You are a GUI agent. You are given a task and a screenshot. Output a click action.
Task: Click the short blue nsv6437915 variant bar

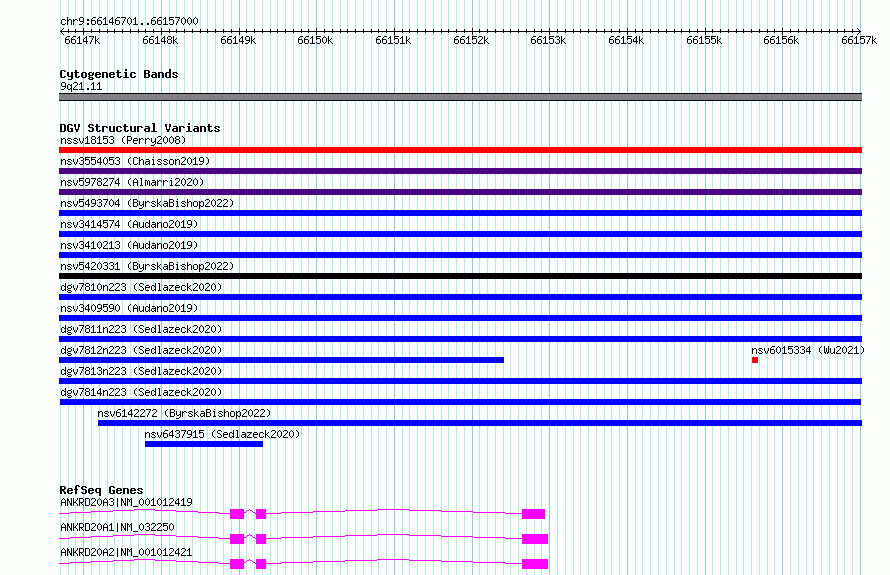point(204,444)
